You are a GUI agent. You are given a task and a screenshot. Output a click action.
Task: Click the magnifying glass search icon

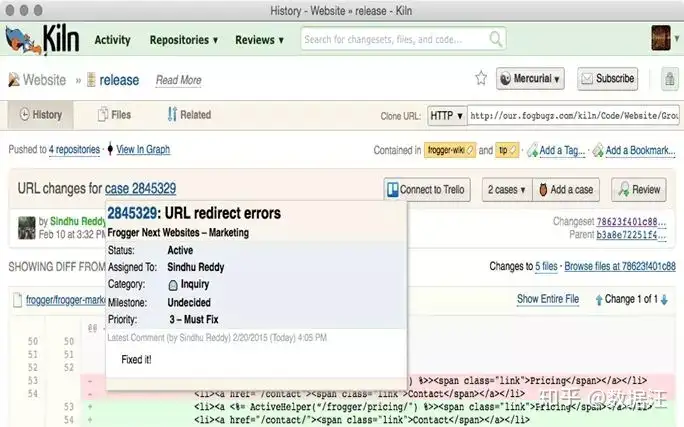click(x=496, y=39)
